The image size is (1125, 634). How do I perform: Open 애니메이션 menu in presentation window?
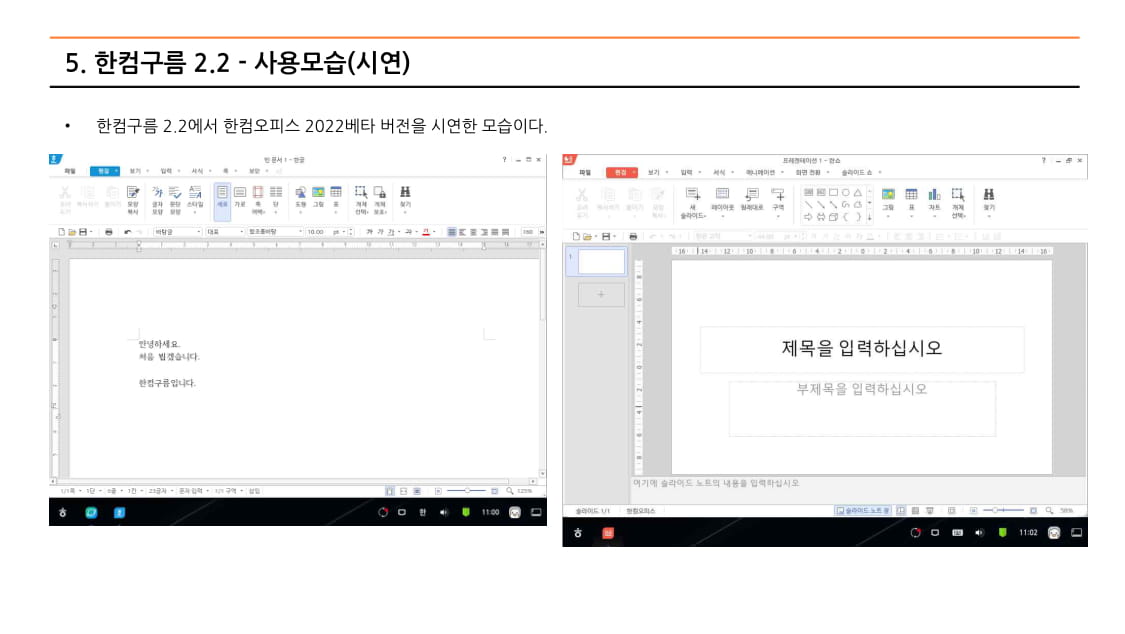[x=760, y=172]
